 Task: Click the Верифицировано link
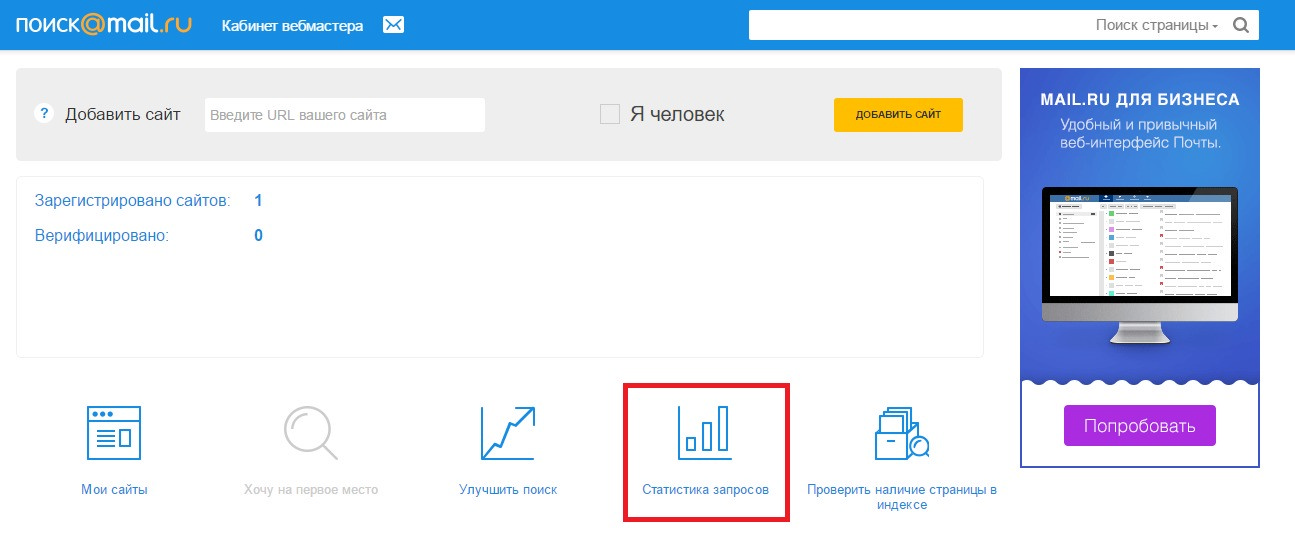coord(102,236)
